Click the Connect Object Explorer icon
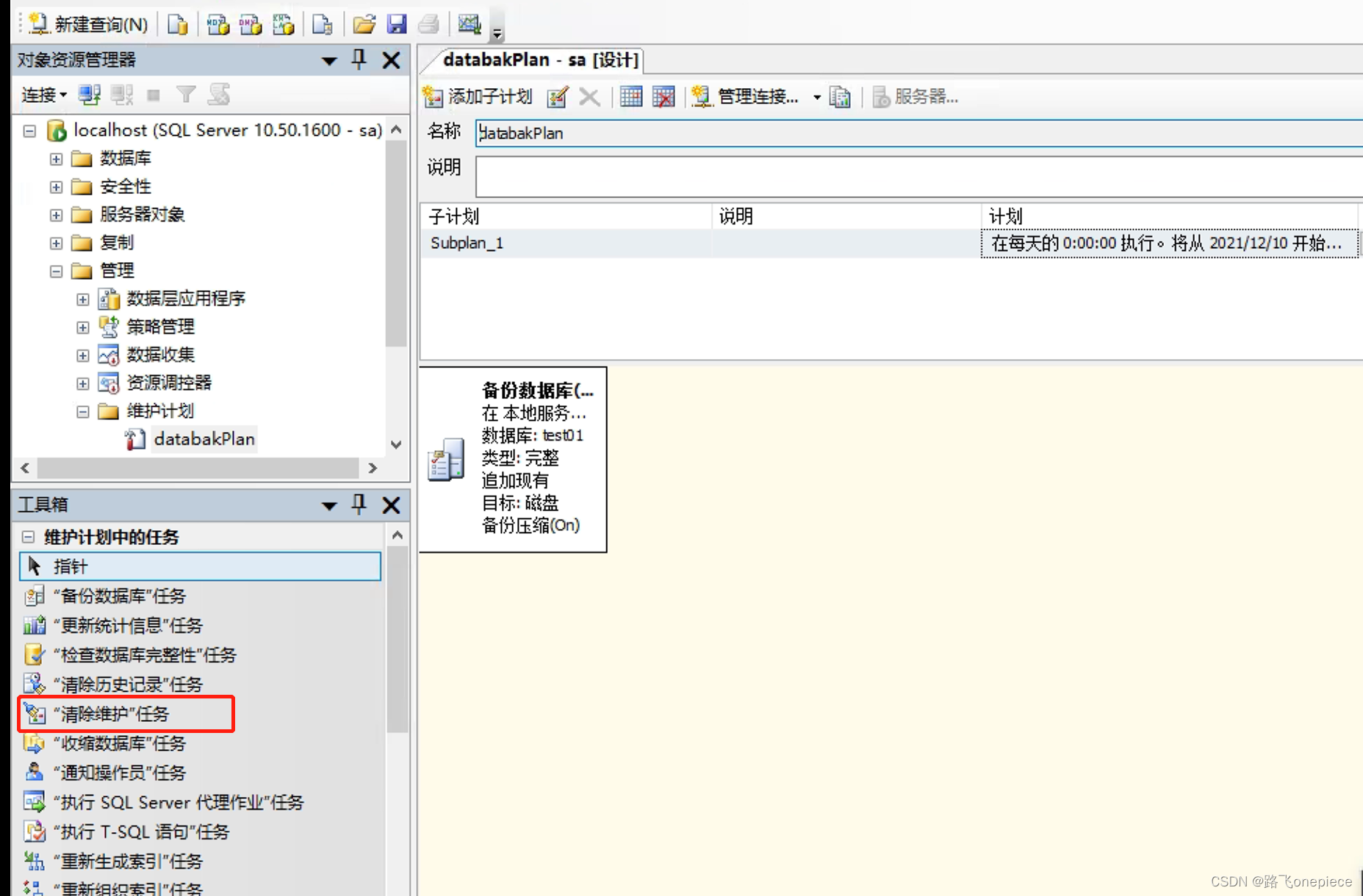Screen dimensions: 1363x896 click(90, 95)
